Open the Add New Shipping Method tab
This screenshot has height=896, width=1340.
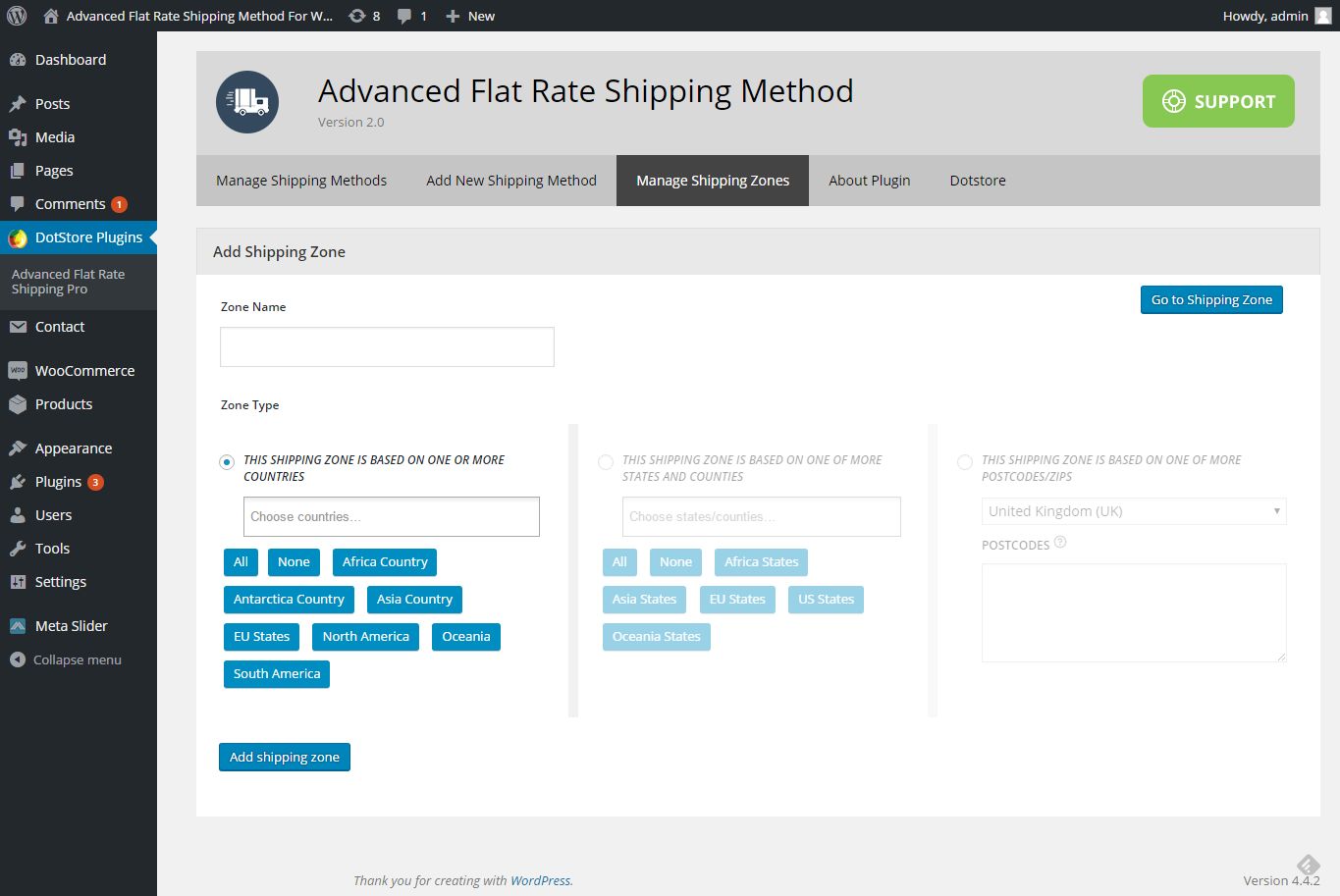pyautogui.click(x=510, y=180)
